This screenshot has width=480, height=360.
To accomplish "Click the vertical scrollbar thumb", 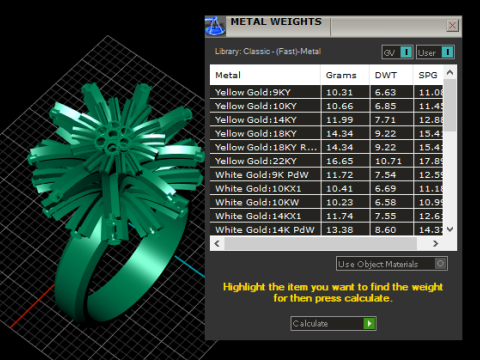I will [450, 105].
